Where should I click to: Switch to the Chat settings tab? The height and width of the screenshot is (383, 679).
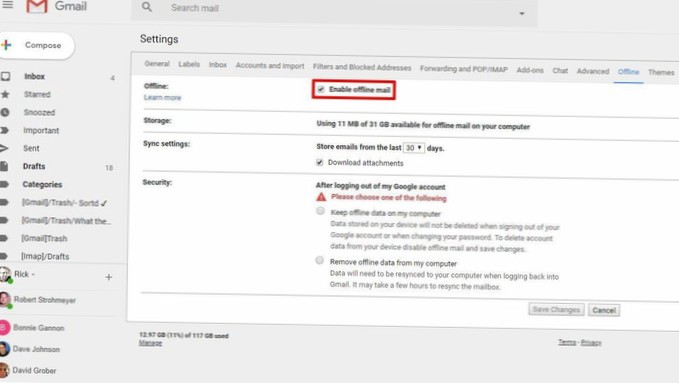click(x=560, y=71)
